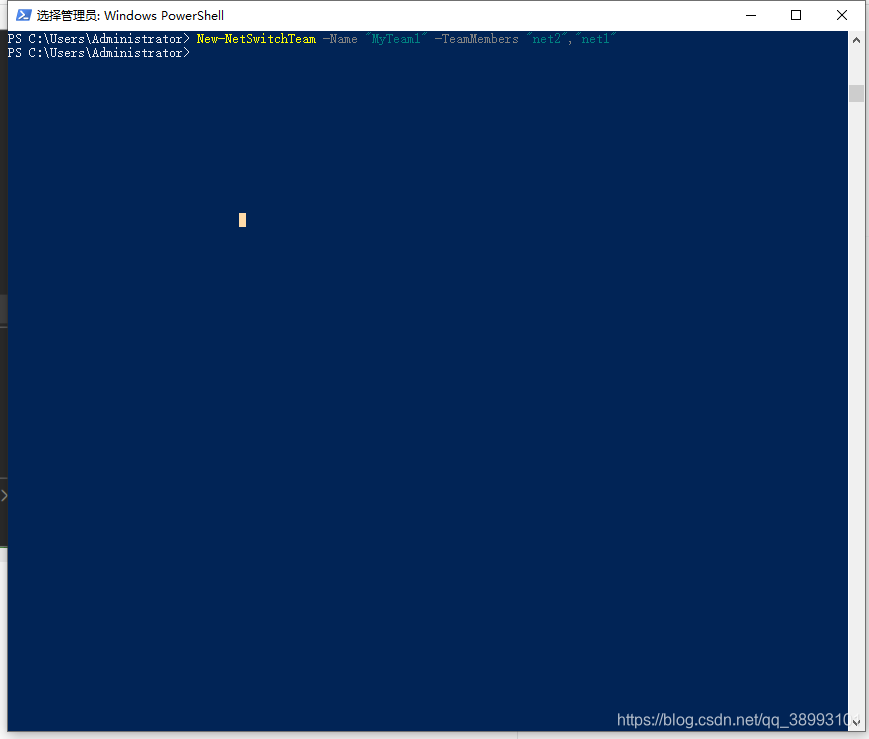Minimize the Windows PowerShell window
The width and height of the screenshot is (869, 739).
point(751,16)
